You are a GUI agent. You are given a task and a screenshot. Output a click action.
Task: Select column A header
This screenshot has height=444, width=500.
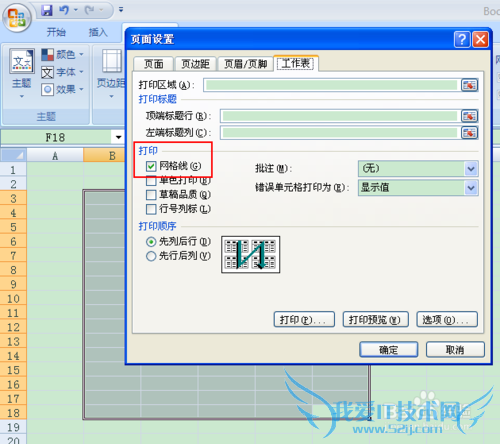click(55, 155)
